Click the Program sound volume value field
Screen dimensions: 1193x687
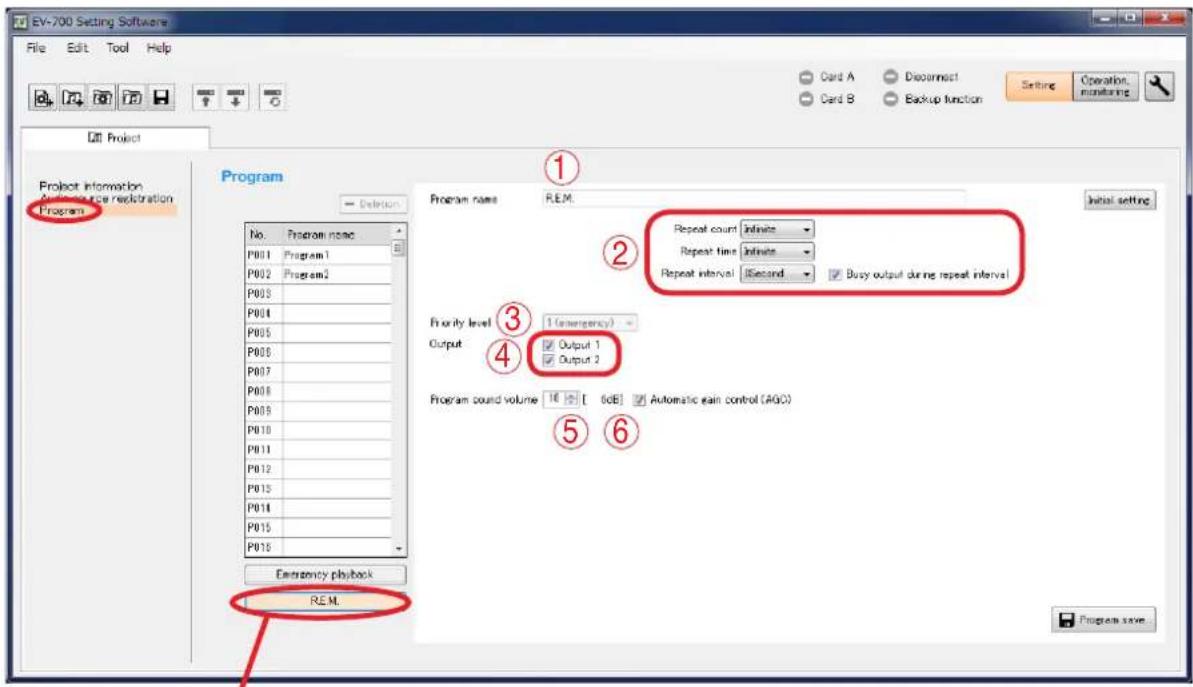(554, 399)
